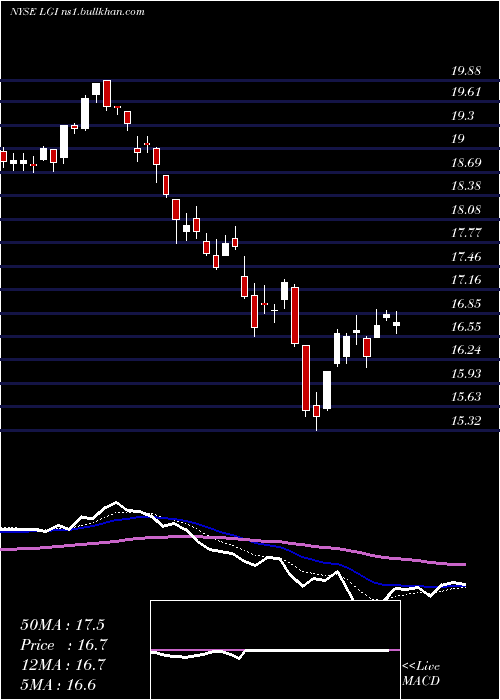Click the 12MA : 16.7 readout
This screenshot has width=500, height=700.
tap(63, 665)
